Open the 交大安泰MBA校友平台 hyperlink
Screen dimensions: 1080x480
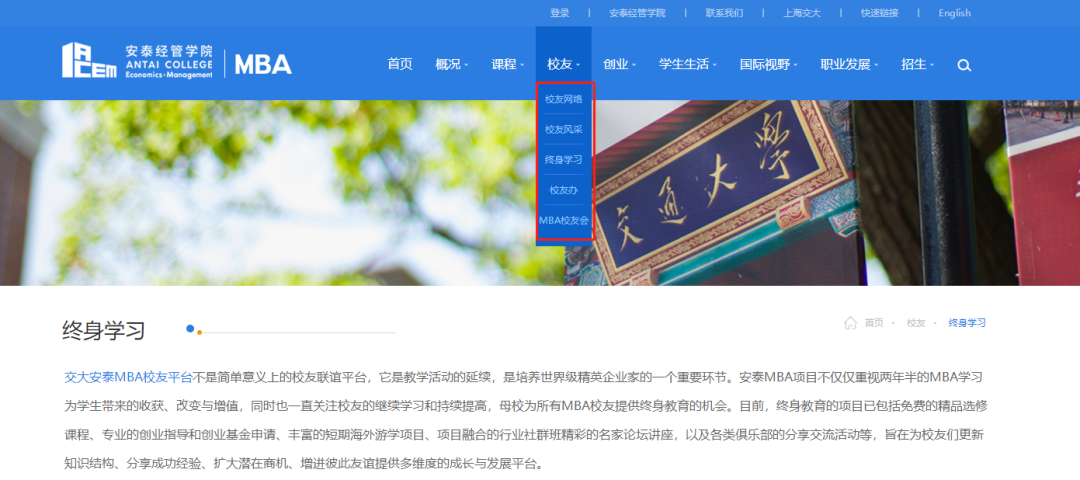coord(128,377)
